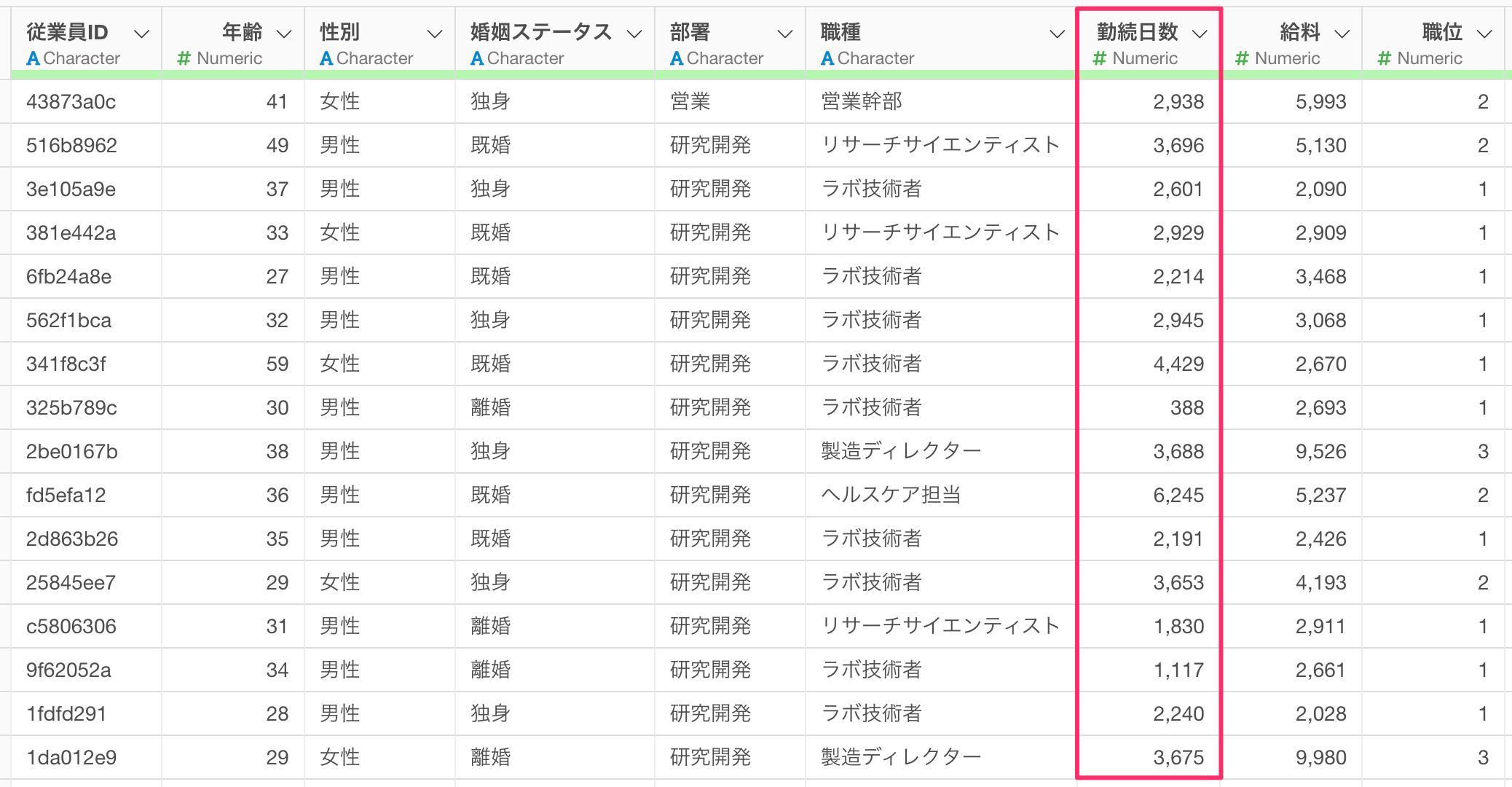1512x787 pixels.
Task: Select salary value 4,193
Action: coord(1320,583)
